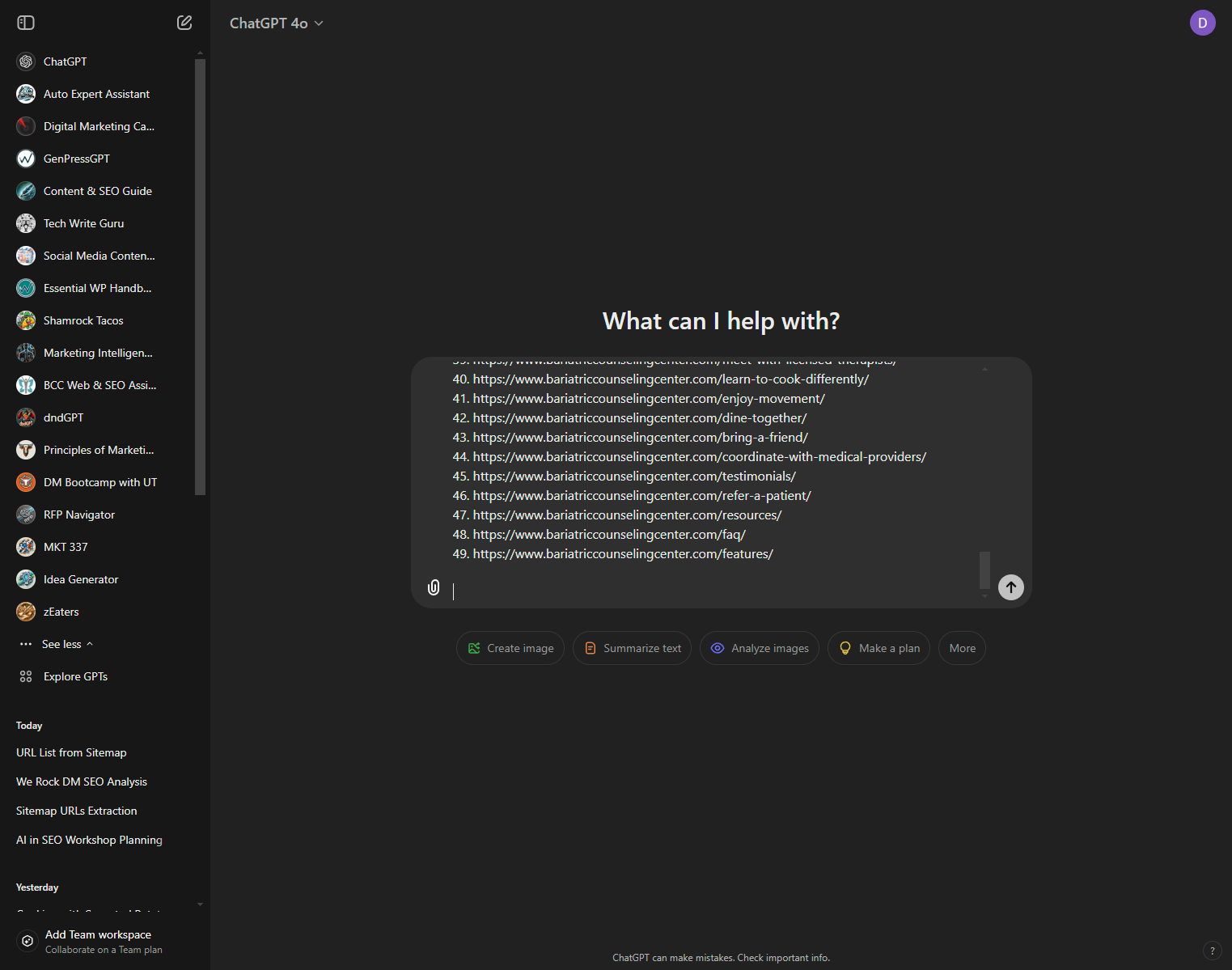The height and width of the screenshot is (970, 1232).
Task: Open the ChatGPT 4o model dropdown
Action: pyautogui.click(x=276, y=23)
